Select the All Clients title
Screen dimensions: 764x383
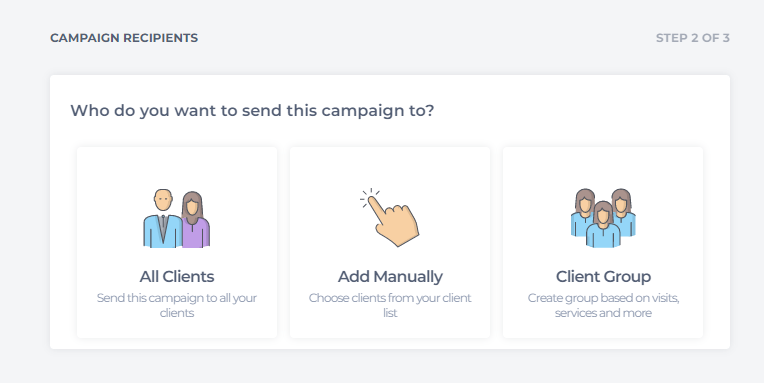coord(177,276)
